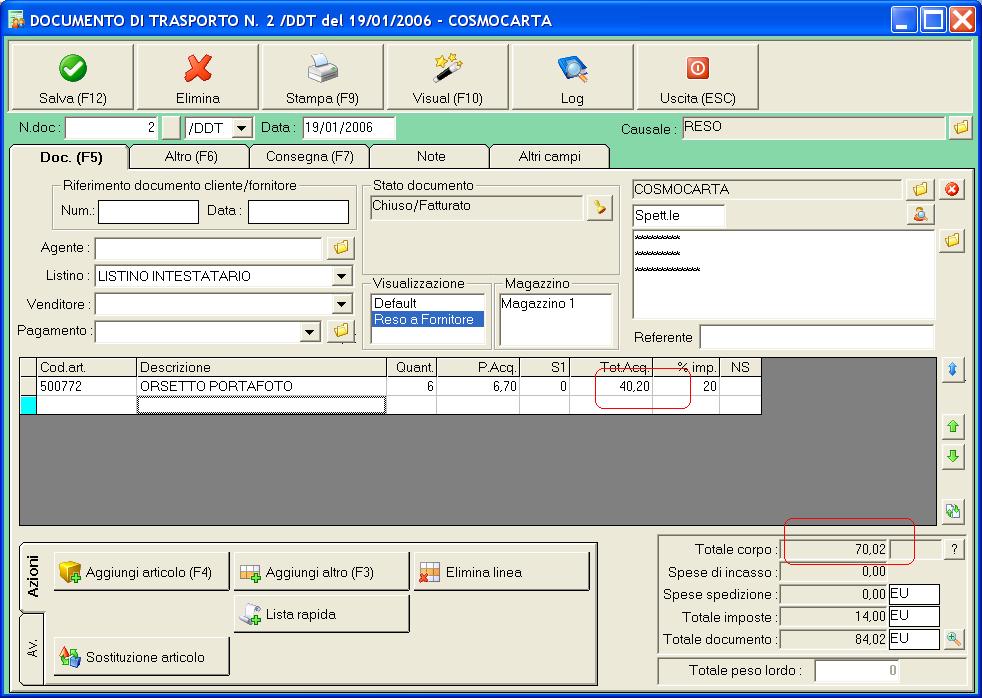Viewport: 982px width, 698px height.
Task: Switch to Altro (F6) tab
Action: [x=190, y=157]
